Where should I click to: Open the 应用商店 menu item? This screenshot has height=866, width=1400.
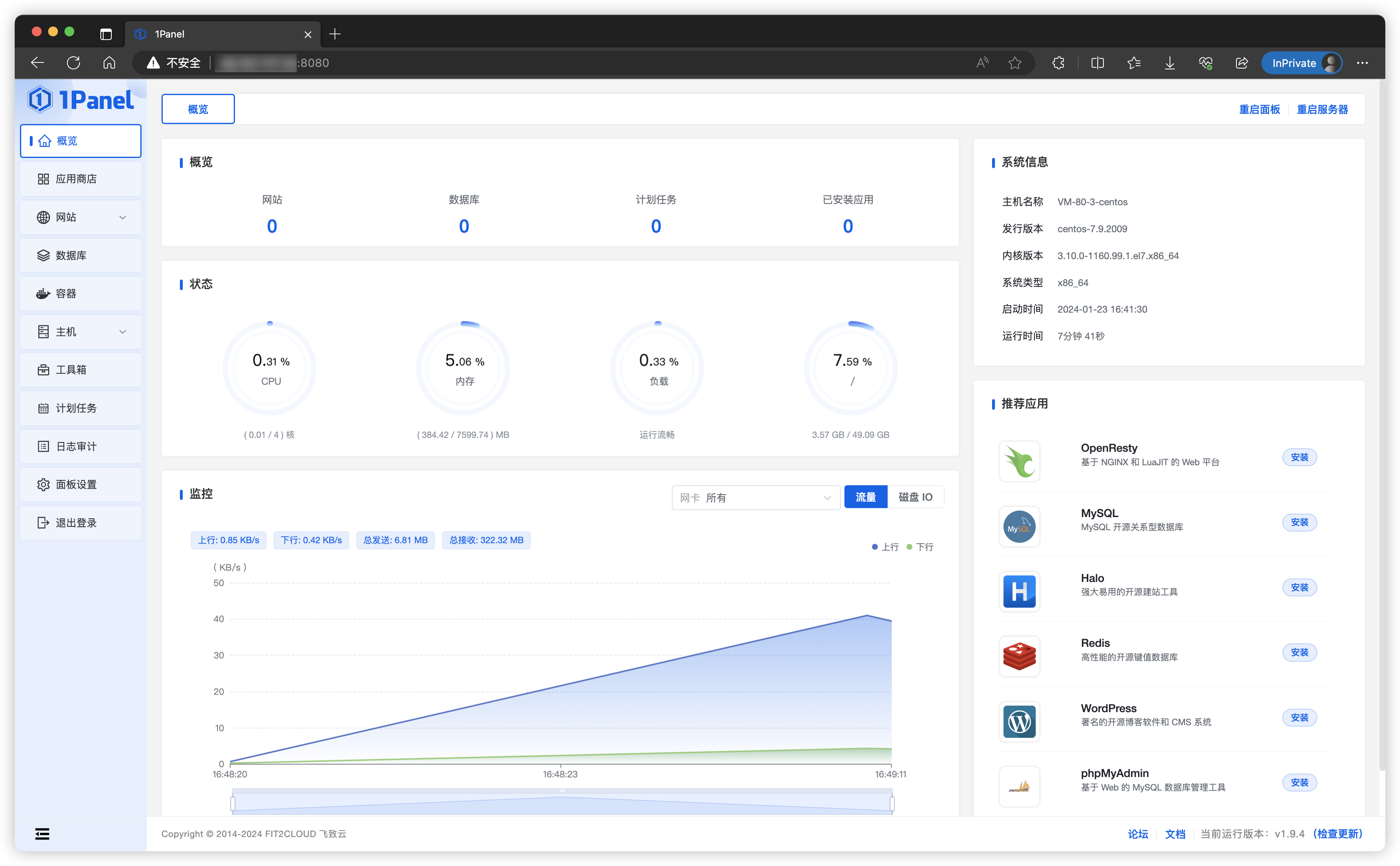pyautogui.click(x=81, y=179)
